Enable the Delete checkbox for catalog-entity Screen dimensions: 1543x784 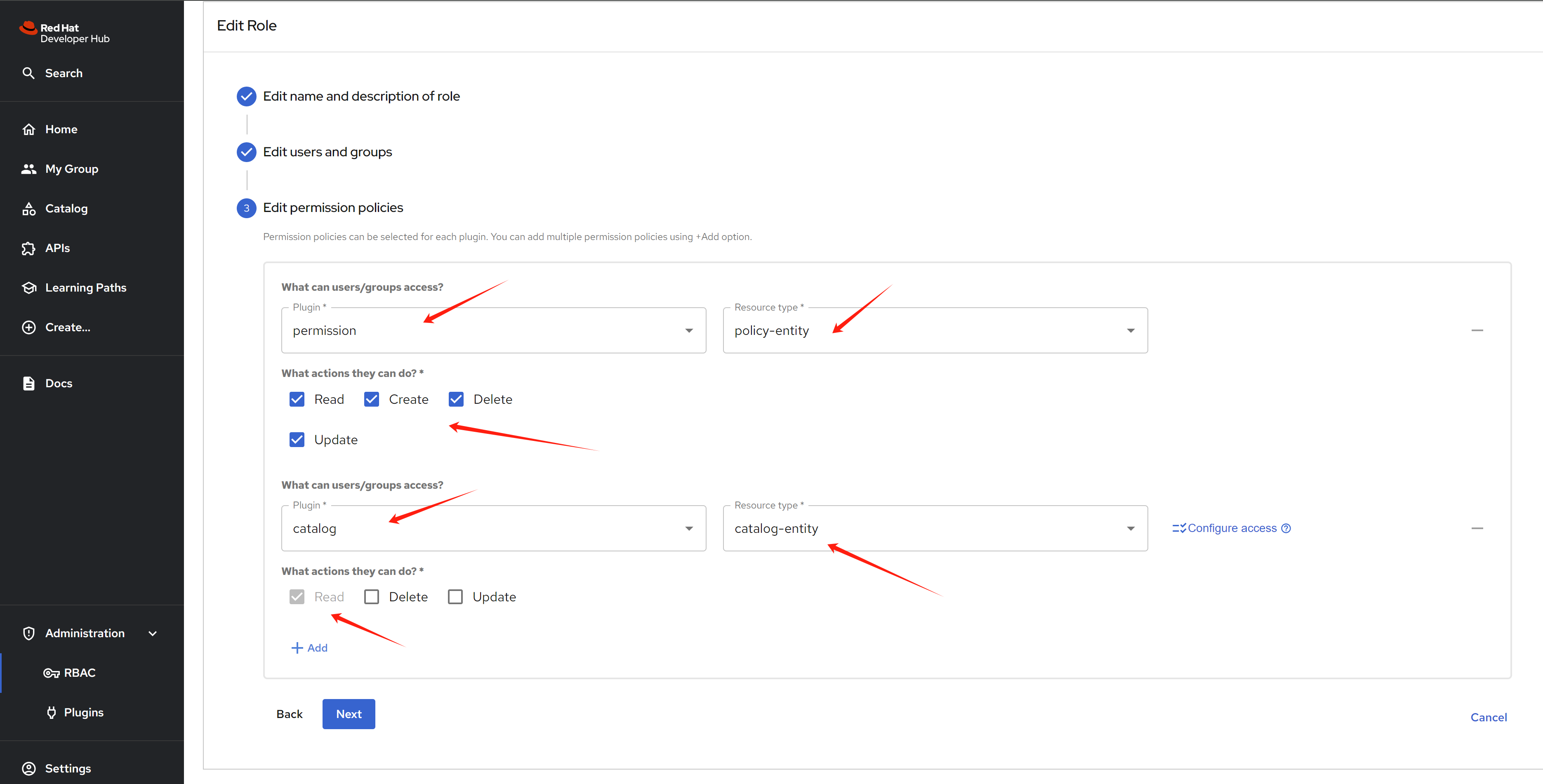click(371, 597)
